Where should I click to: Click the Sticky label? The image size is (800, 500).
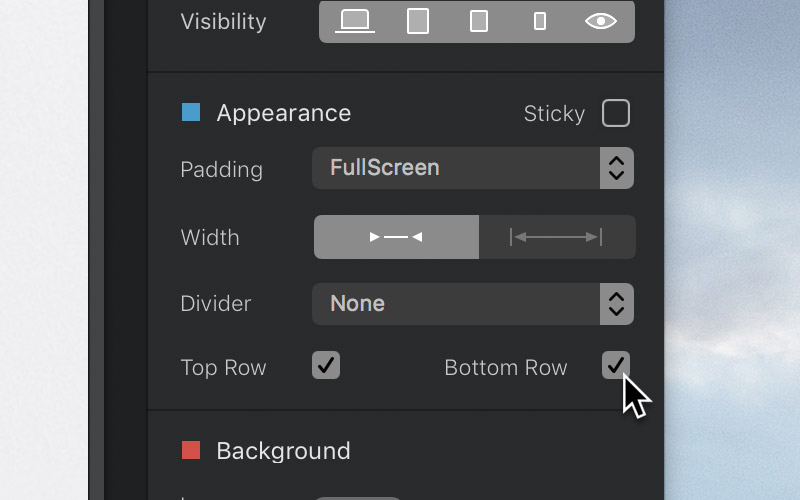554,114
